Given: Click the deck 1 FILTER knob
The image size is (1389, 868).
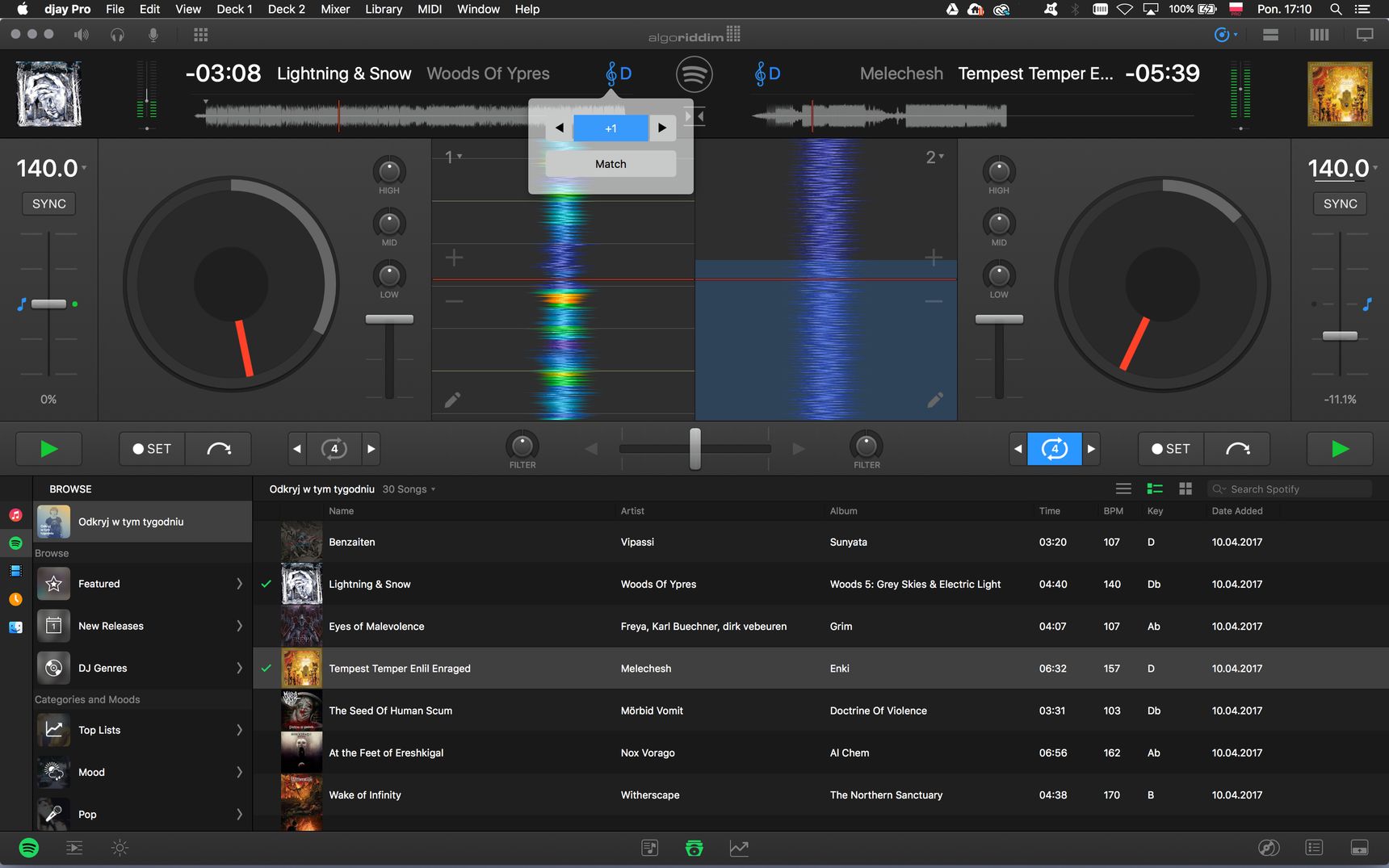Looking at the screenshot, I should [x=522, y=446].
